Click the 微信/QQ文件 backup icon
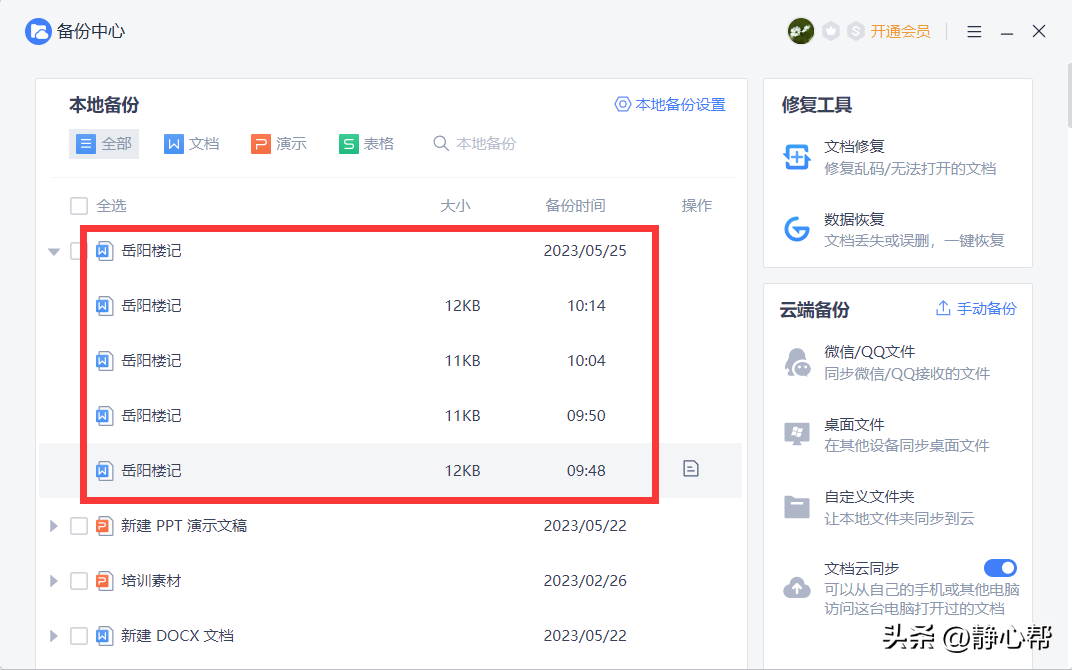1072x670 pixels. pos(796,362)
